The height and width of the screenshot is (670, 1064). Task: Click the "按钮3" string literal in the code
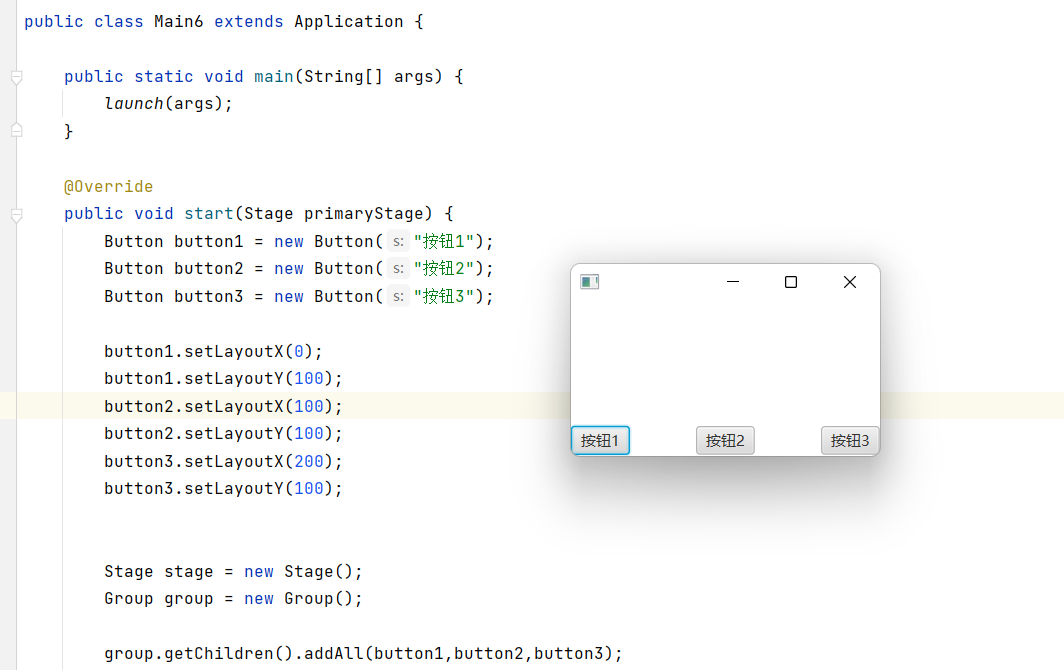point(444,297)
